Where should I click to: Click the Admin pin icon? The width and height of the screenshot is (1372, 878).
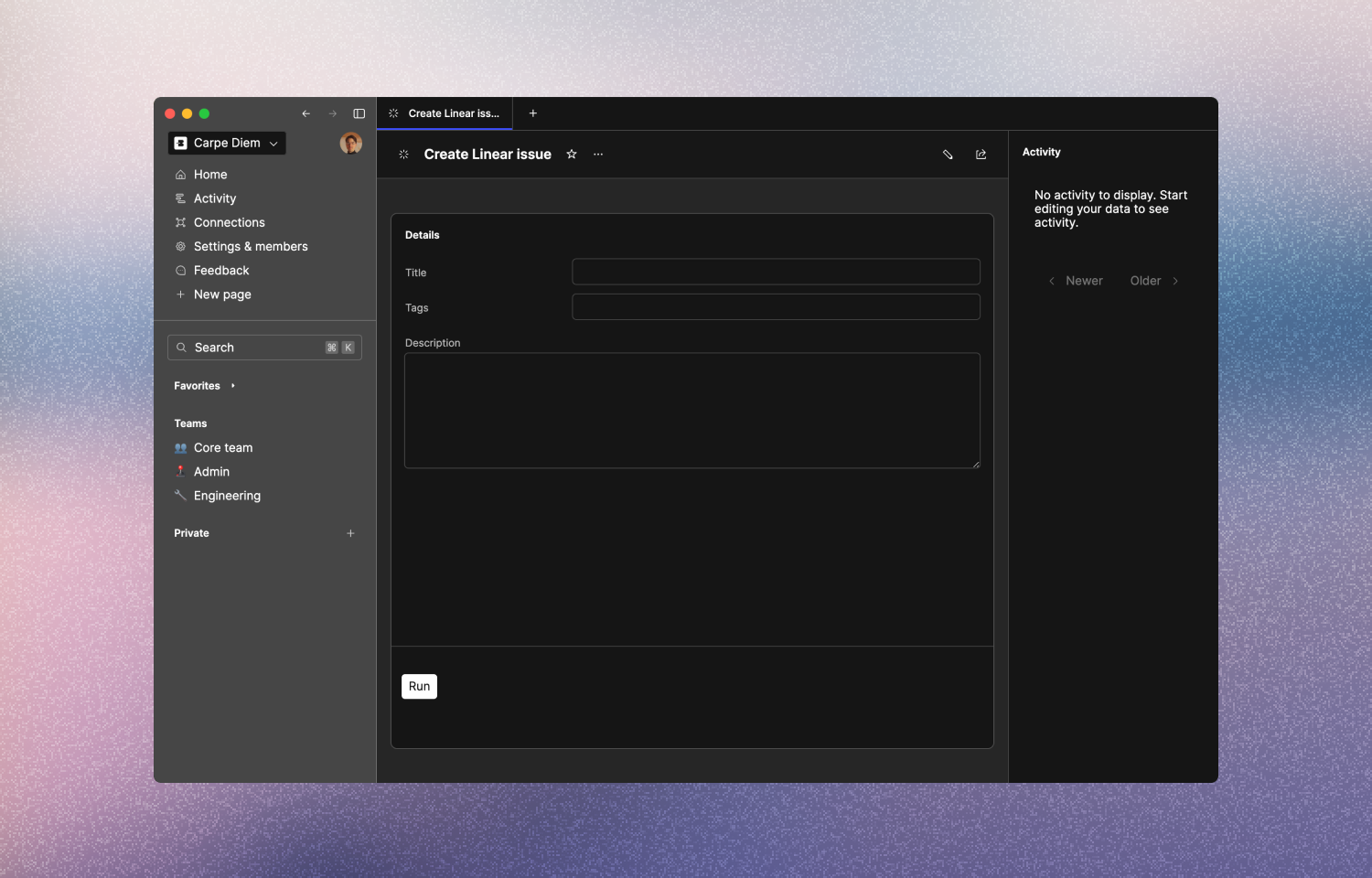(180, 471)
